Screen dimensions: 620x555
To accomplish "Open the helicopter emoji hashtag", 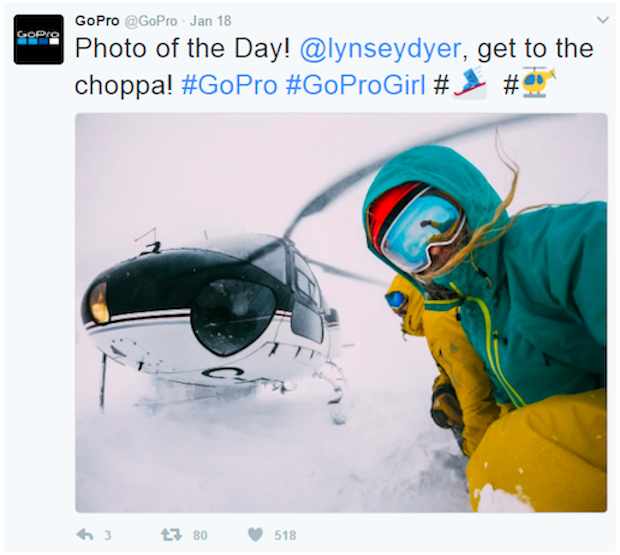I will (x=530, y=83).
